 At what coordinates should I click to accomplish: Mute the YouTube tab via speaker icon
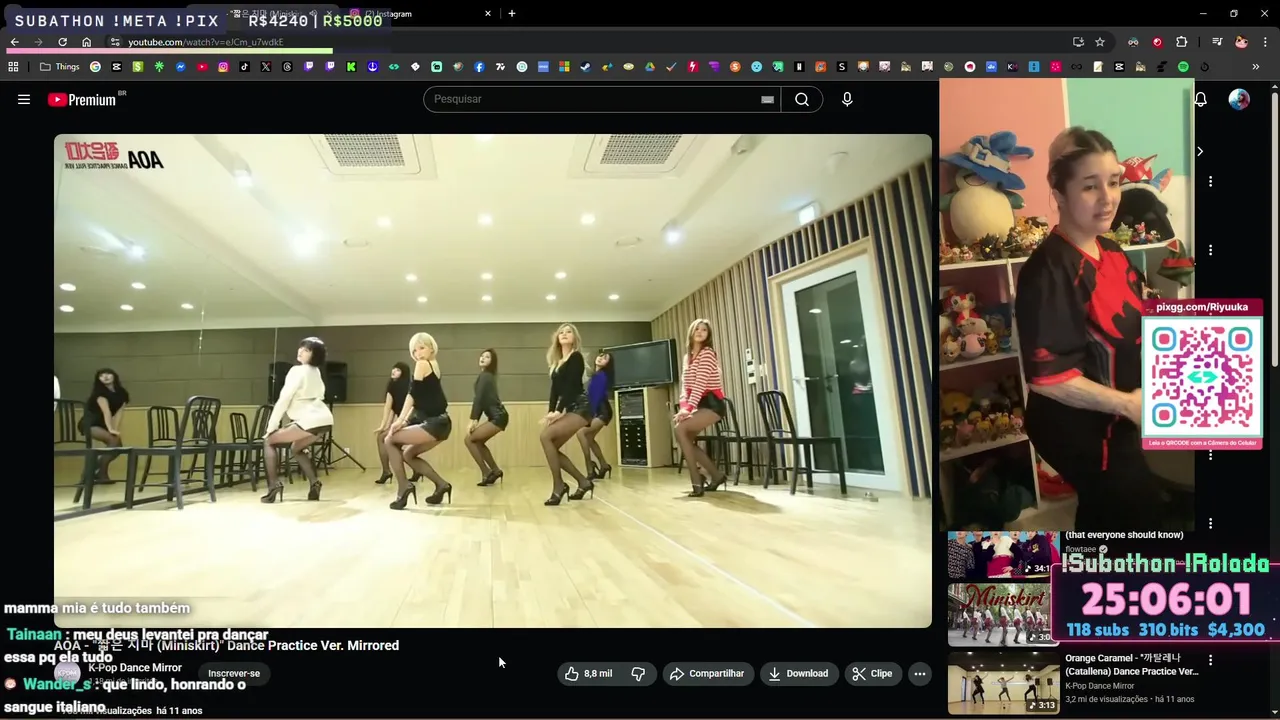(312, 14)
